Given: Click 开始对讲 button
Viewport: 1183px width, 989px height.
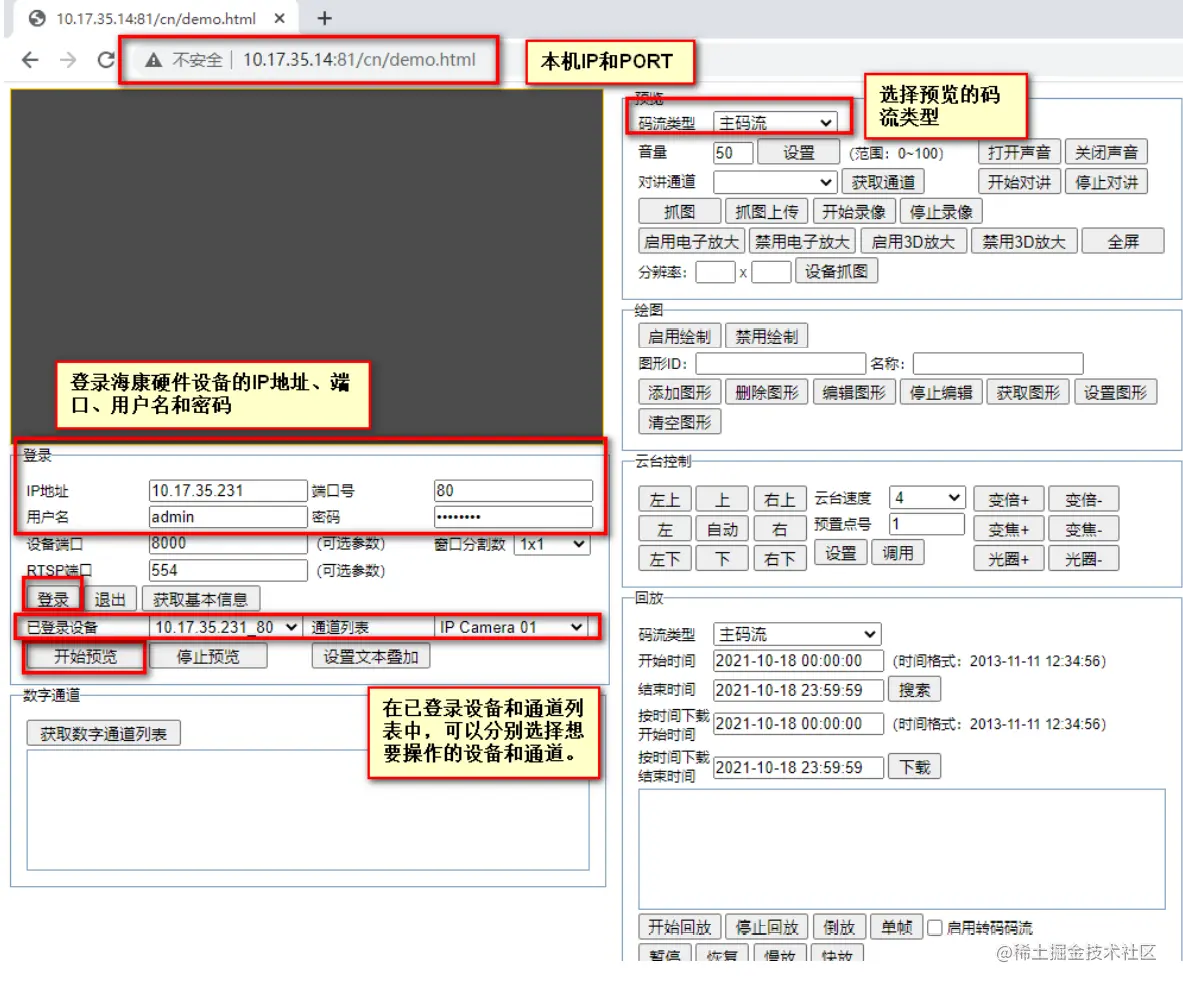Looking at the screenshot, I should (x=1019, y=182).
